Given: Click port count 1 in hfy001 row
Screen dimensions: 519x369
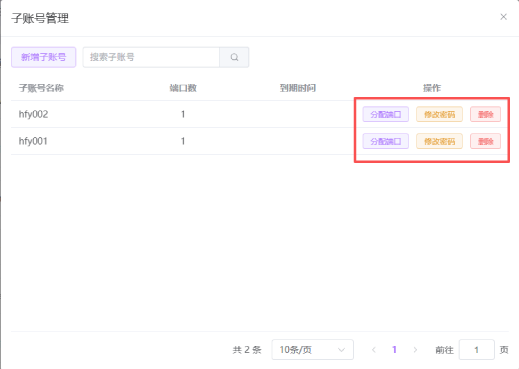Looking at the screenshot, I should 183,141.
